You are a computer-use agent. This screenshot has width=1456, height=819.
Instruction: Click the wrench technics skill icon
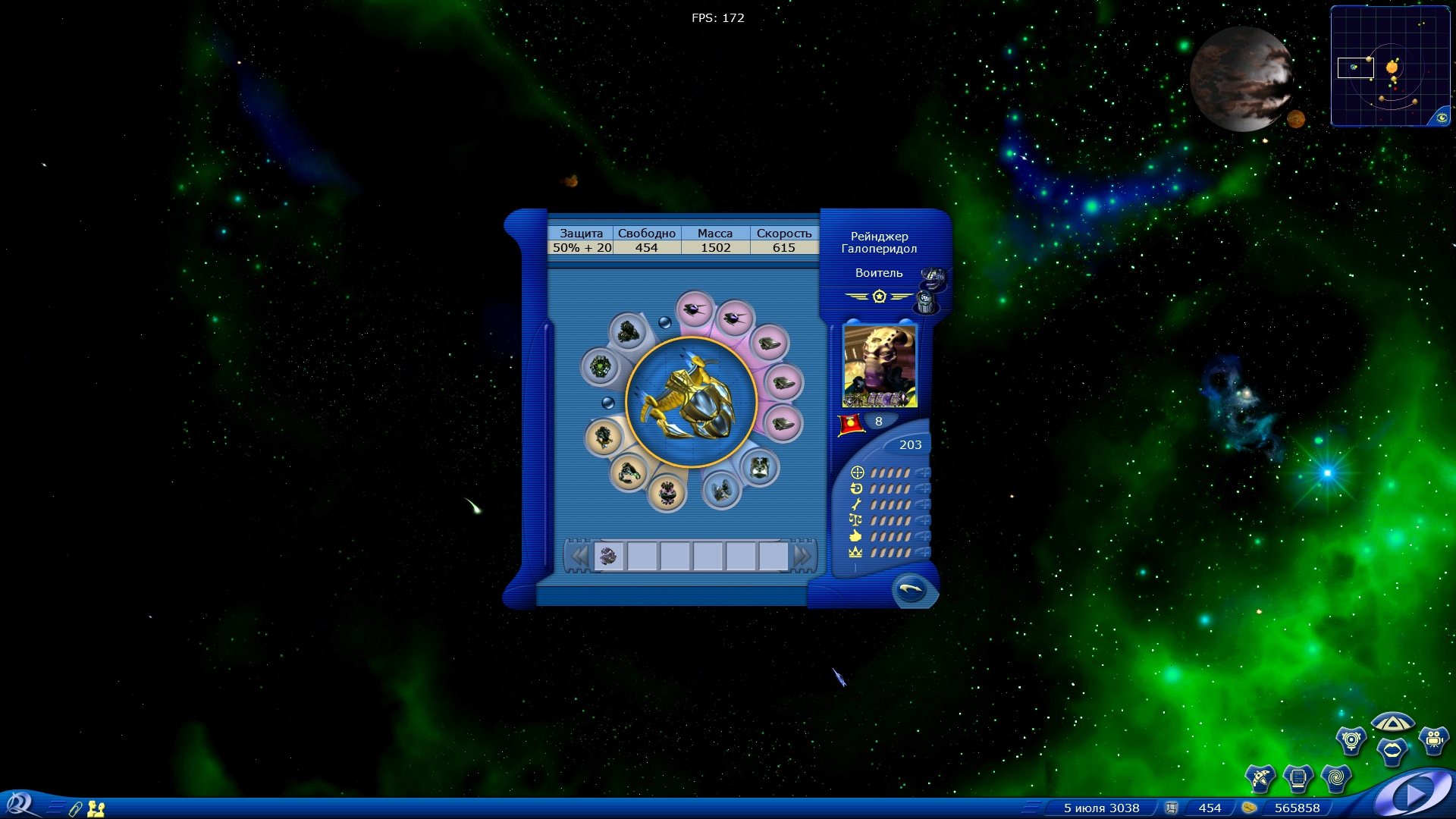tap(857, 504)
